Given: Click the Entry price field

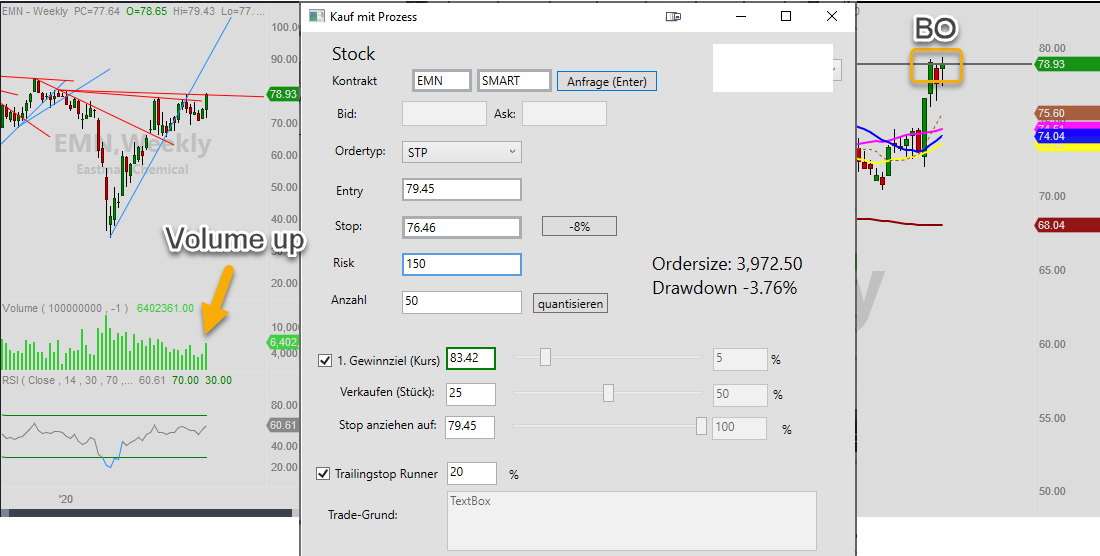Looking at the screenshot, I should coord(462,189).
